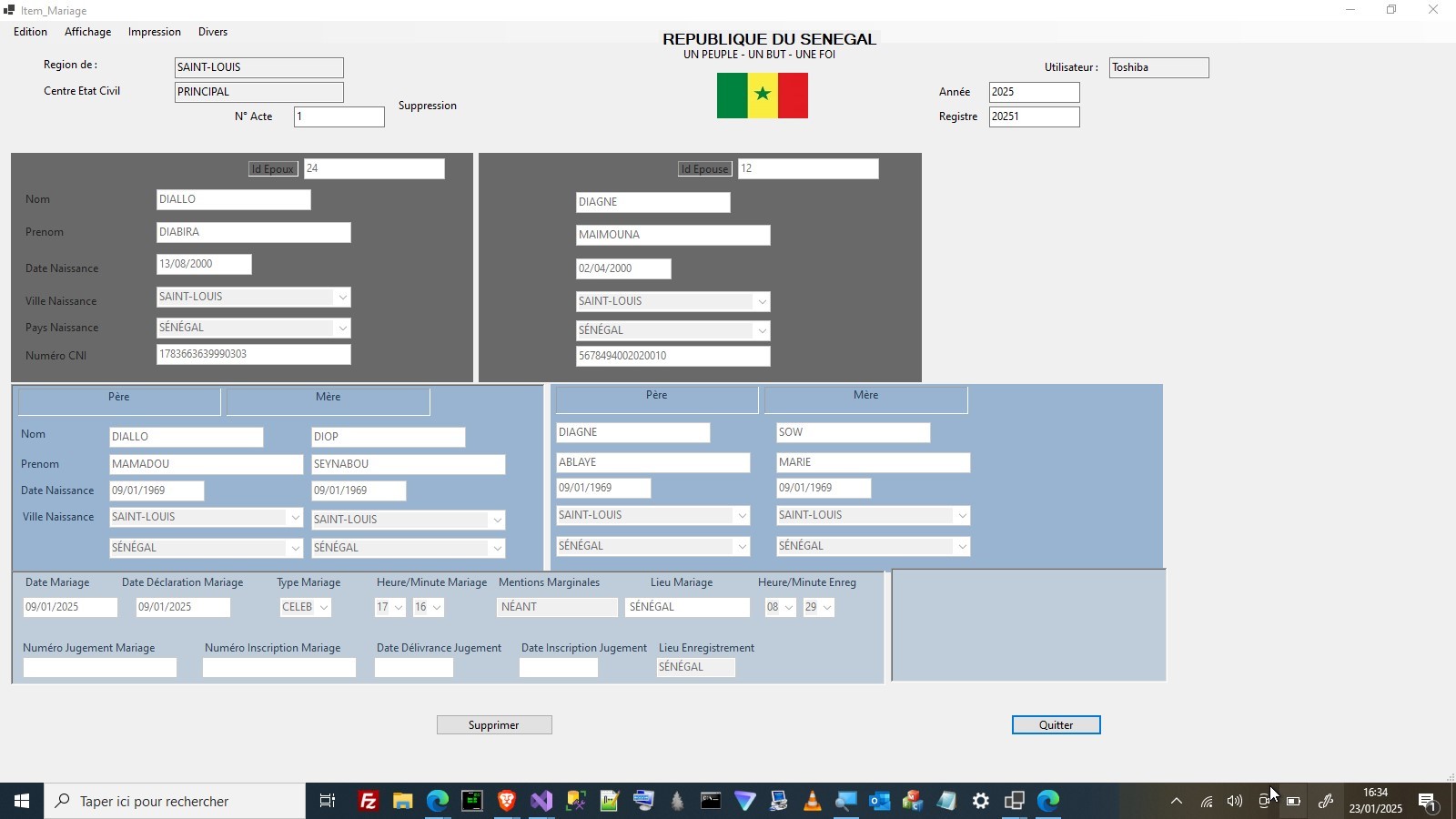Switch to Visual Studio in the taskbar
This screenshot has width=1456, height=819.
coord(541,801)
